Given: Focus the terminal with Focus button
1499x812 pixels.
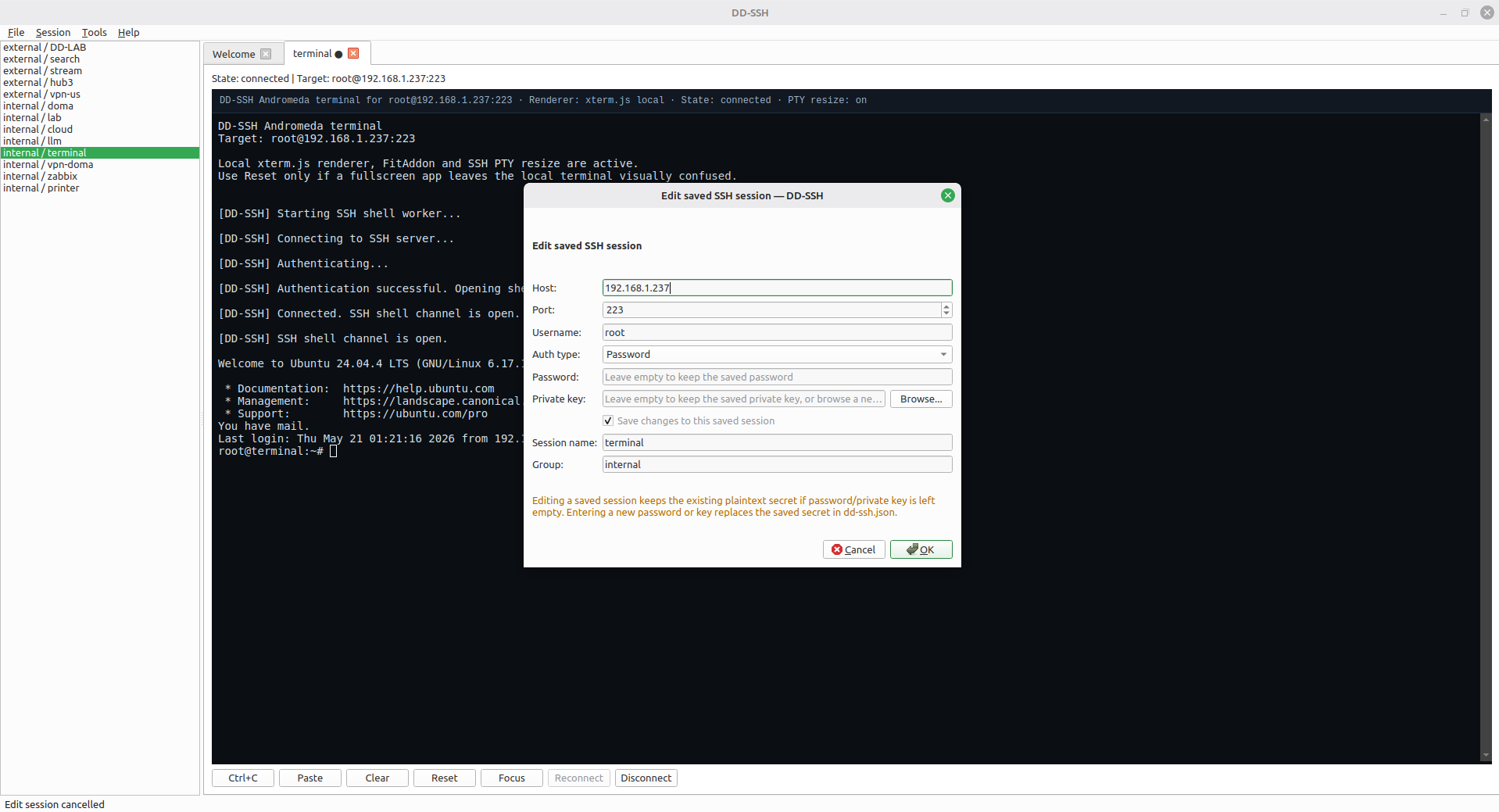Looking at the screenshot, I should [512, 778].
